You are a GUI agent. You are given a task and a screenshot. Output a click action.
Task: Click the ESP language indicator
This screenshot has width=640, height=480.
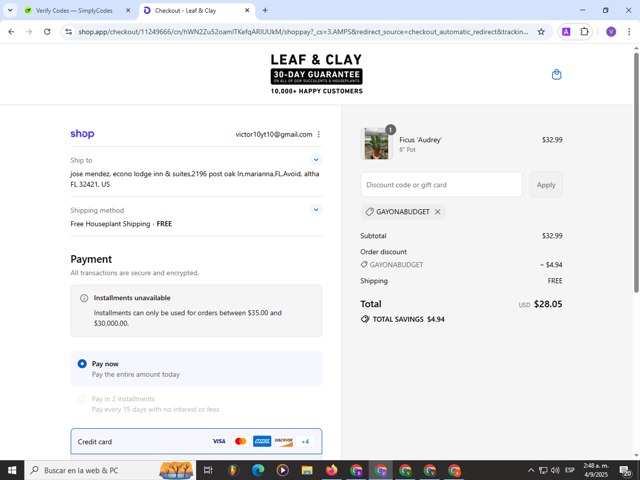click(569, 470)
